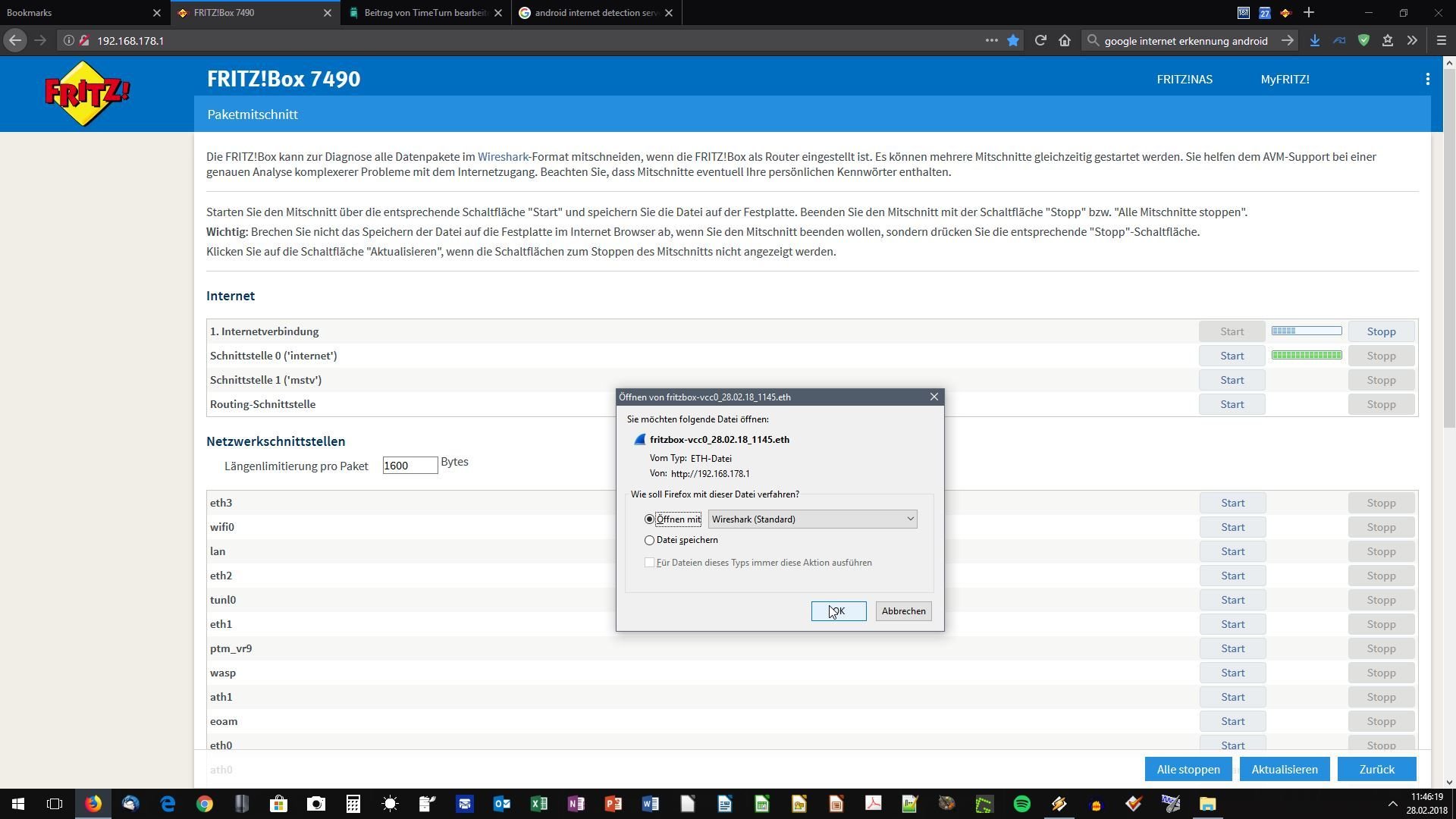Open the Firefox hamburger menu
1456x819 pixels.
[1442, 40]
